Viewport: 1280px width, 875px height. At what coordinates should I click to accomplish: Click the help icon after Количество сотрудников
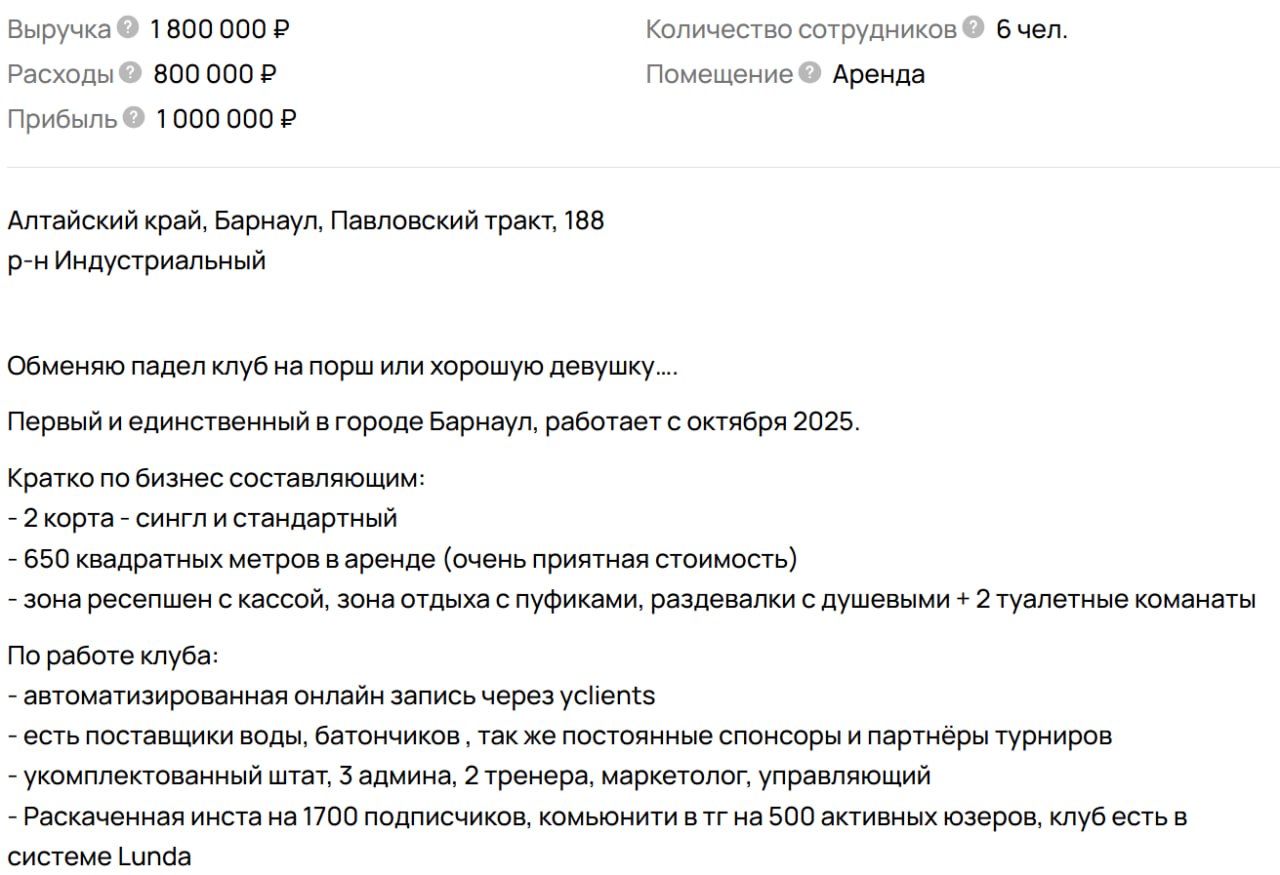(973, 29)
